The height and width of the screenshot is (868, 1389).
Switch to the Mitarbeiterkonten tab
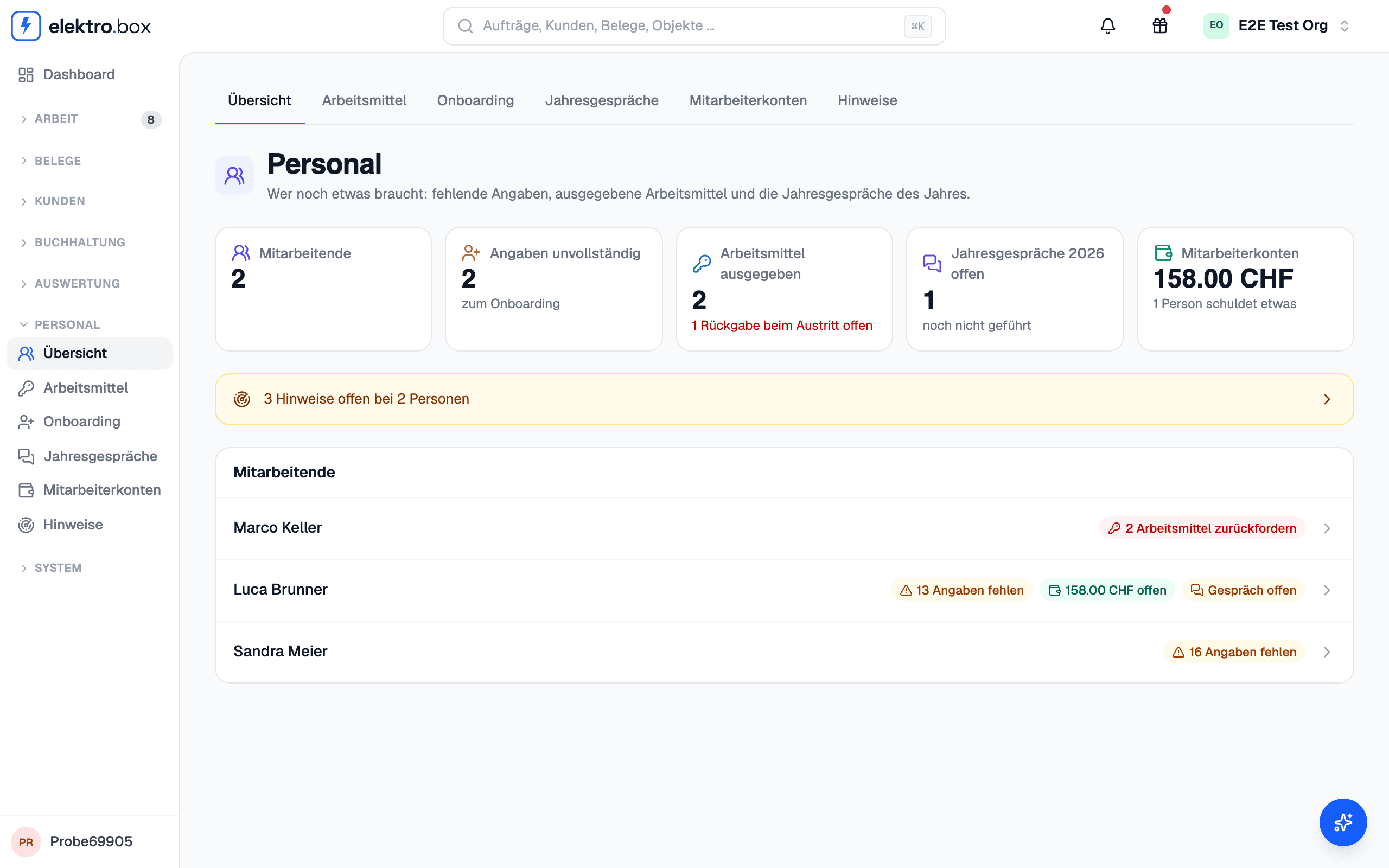[748, 100]
